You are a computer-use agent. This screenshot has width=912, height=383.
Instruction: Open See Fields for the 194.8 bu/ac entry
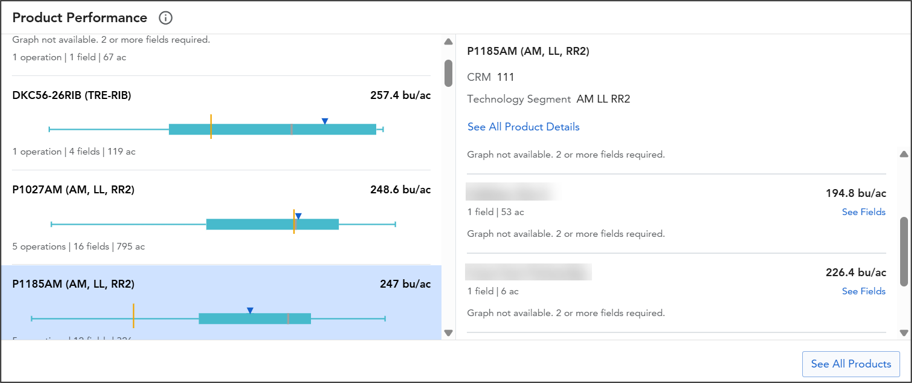864,212
